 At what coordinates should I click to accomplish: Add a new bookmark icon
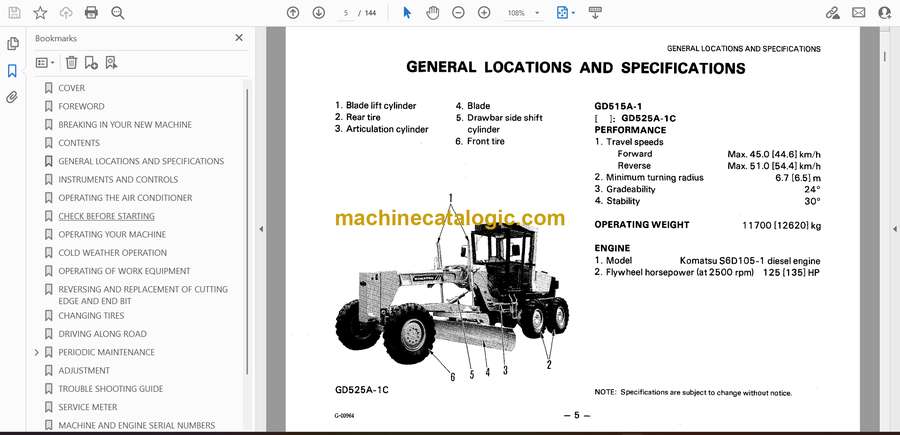point(91,63)
